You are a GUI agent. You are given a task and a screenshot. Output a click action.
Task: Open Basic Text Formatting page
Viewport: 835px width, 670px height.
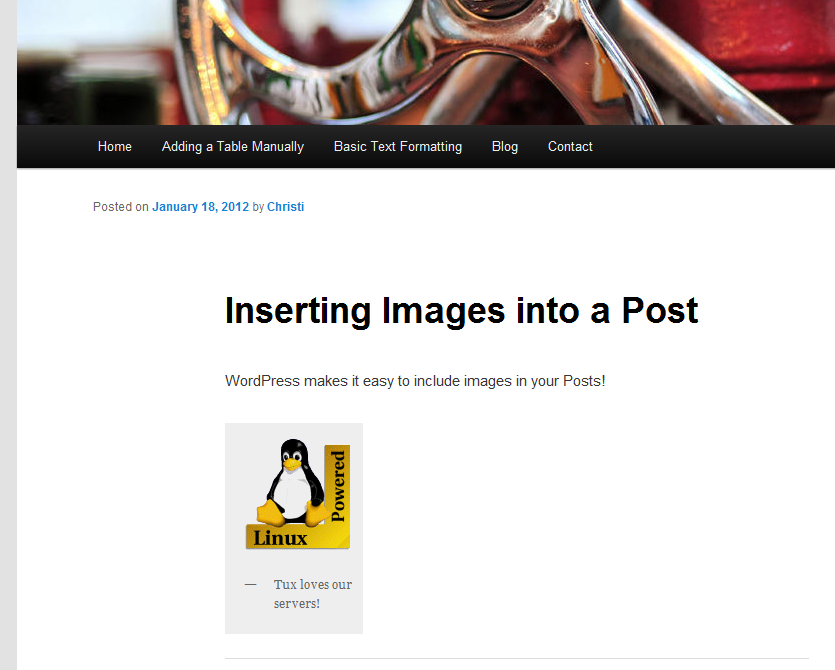397,146
